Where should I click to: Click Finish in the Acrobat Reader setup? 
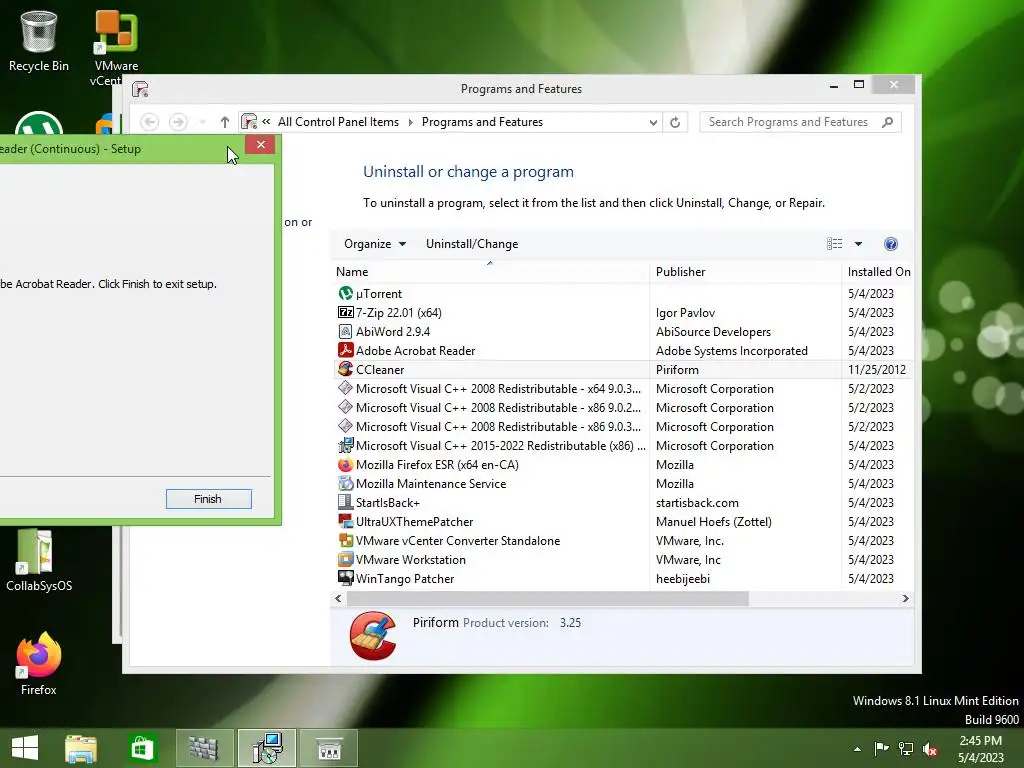pyautogui.click(x=208, y=499)
